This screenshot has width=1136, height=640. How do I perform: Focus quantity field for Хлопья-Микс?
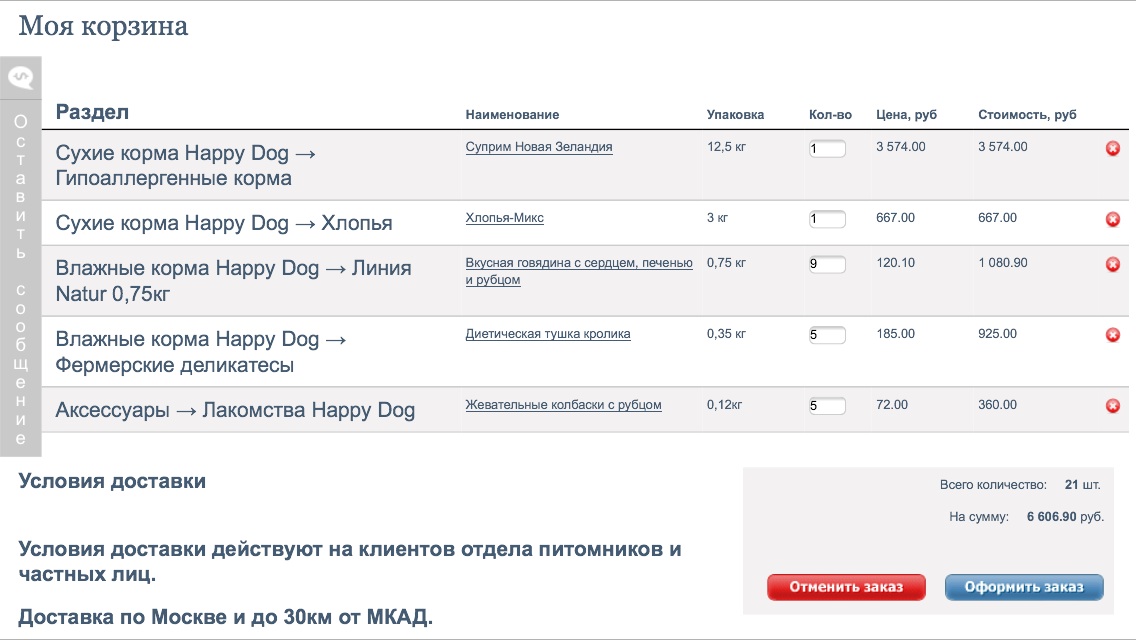pyautogui.click(x=827, y=219)
